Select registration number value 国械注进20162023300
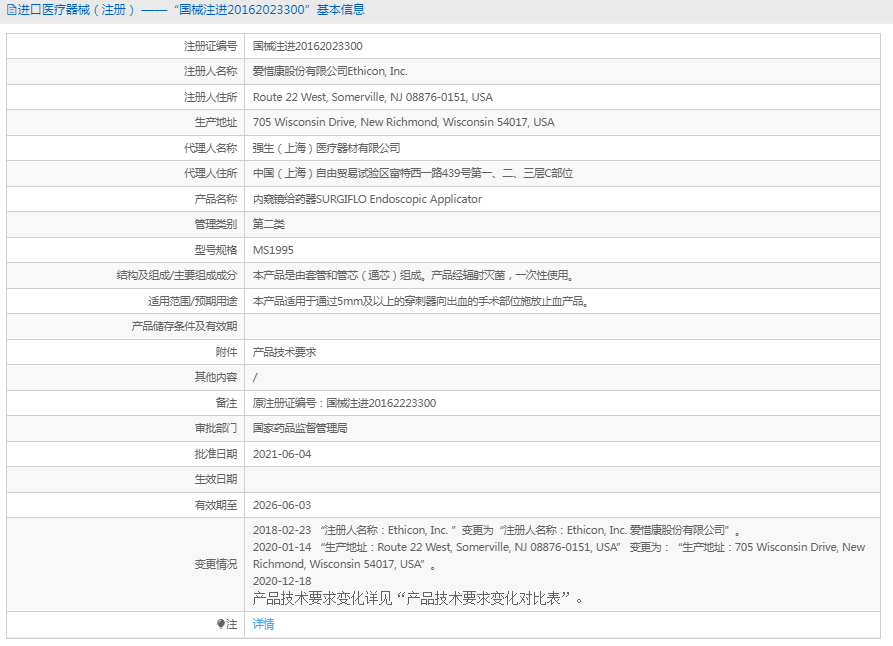The image size is (893, 646). (x=308, y=46)
